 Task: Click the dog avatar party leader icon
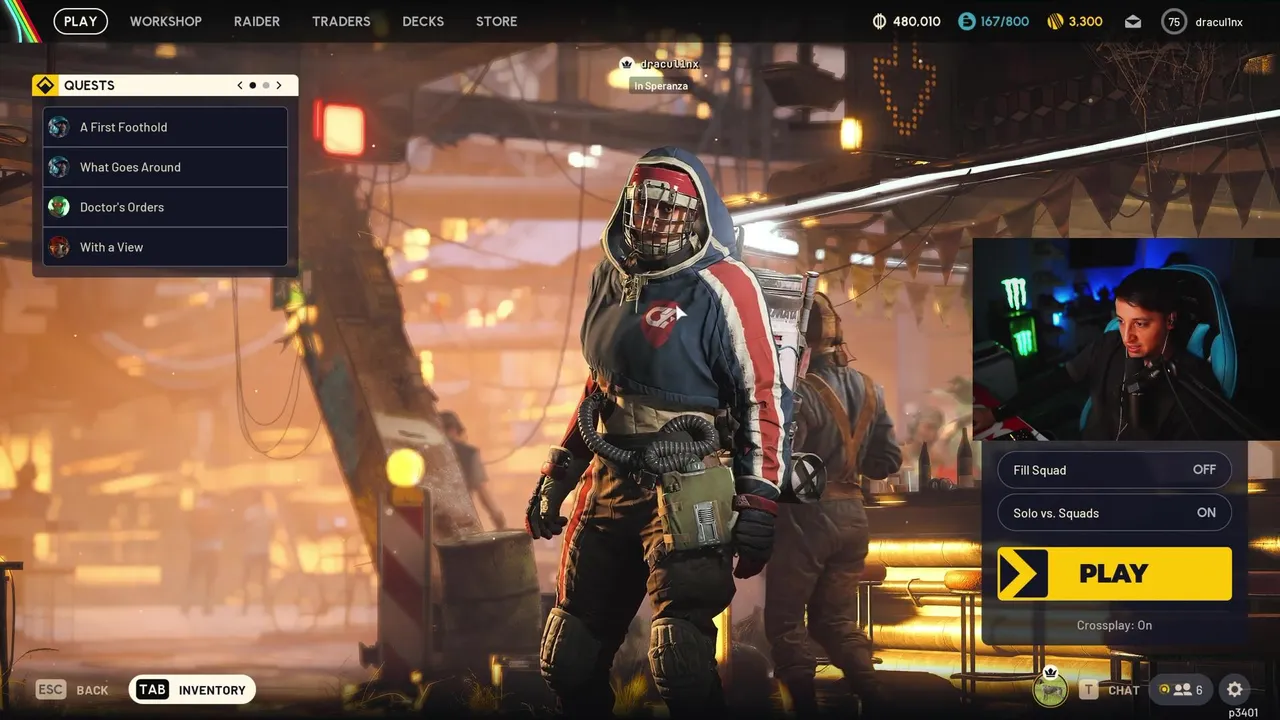coord(1050,689)
